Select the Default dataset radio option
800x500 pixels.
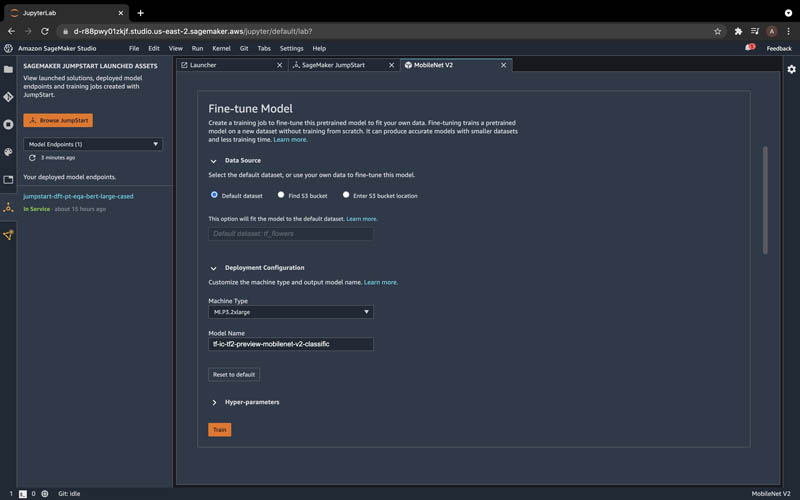[x=214, y=195]
